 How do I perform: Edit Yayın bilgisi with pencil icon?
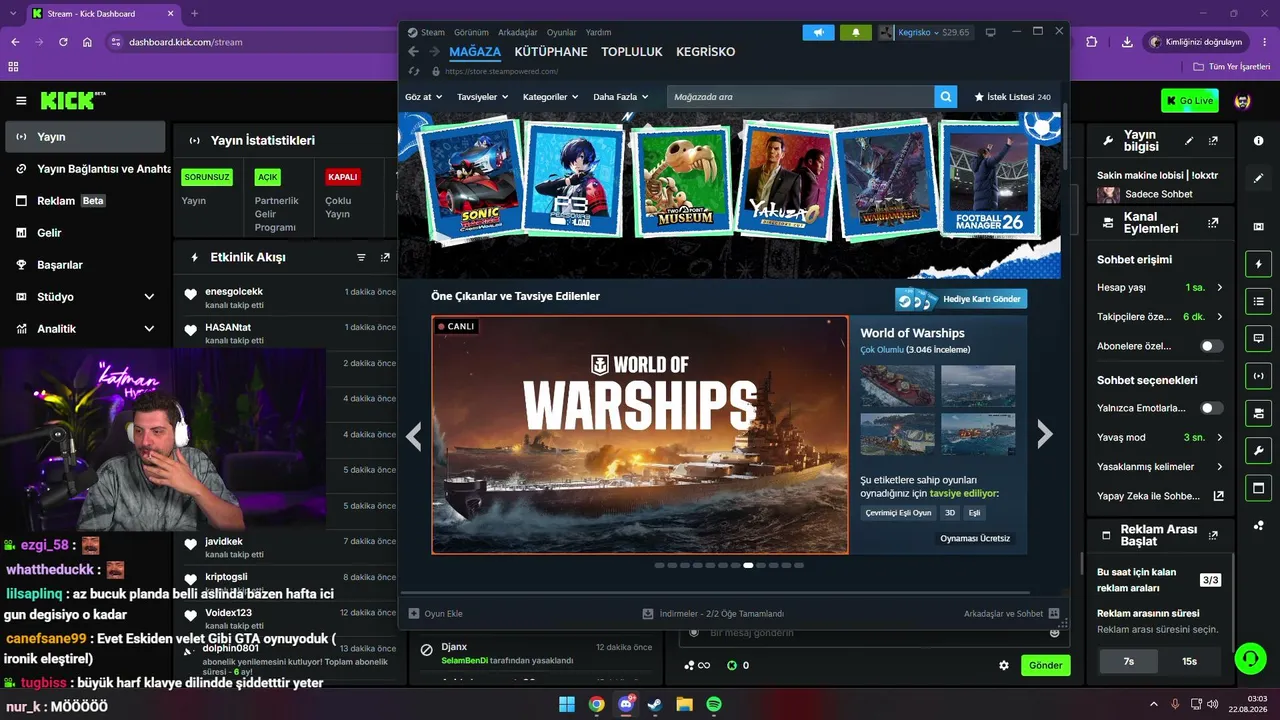[x=1189, y=141]
